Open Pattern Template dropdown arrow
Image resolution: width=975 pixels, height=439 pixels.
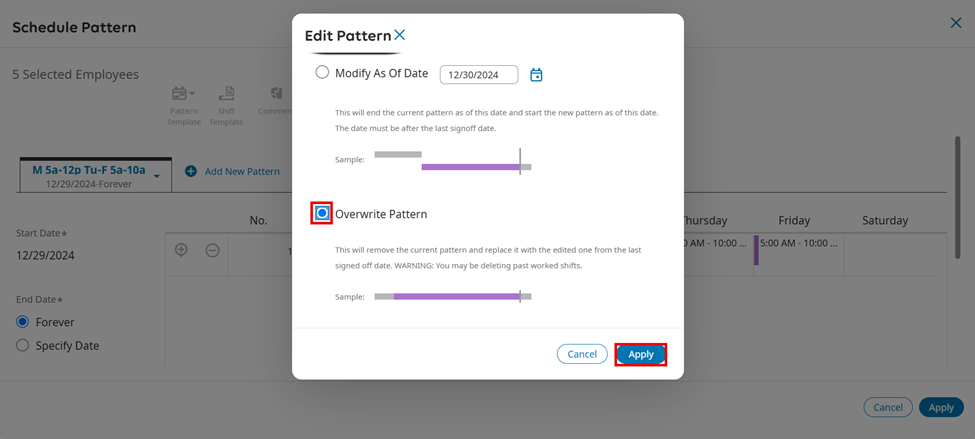tap(192, 94)
